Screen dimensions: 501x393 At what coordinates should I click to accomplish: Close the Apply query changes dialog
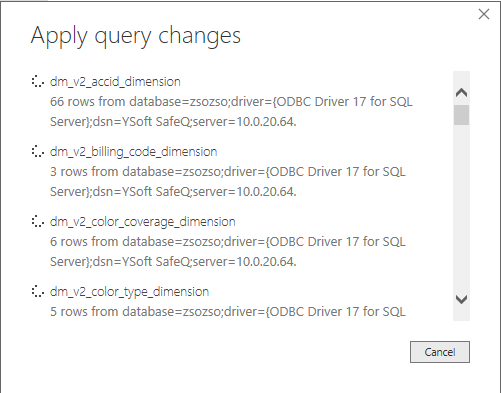pyautogui.click(x=484, y=14)
